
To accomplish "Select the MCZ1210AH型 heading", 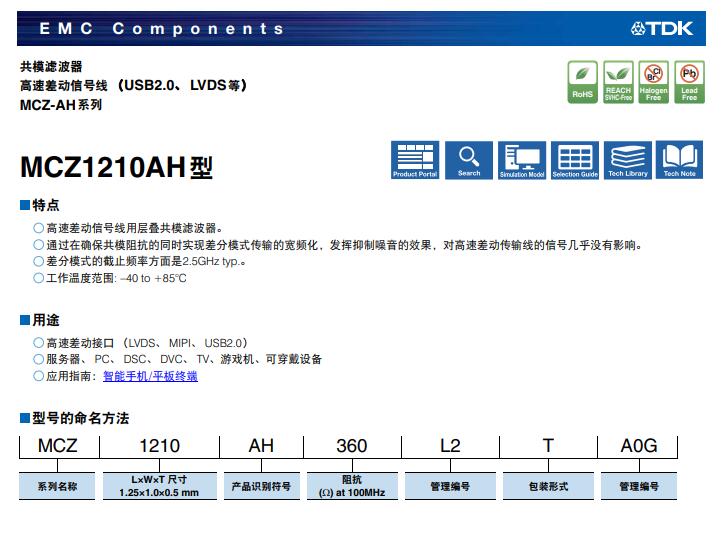I will pos(116,167).
